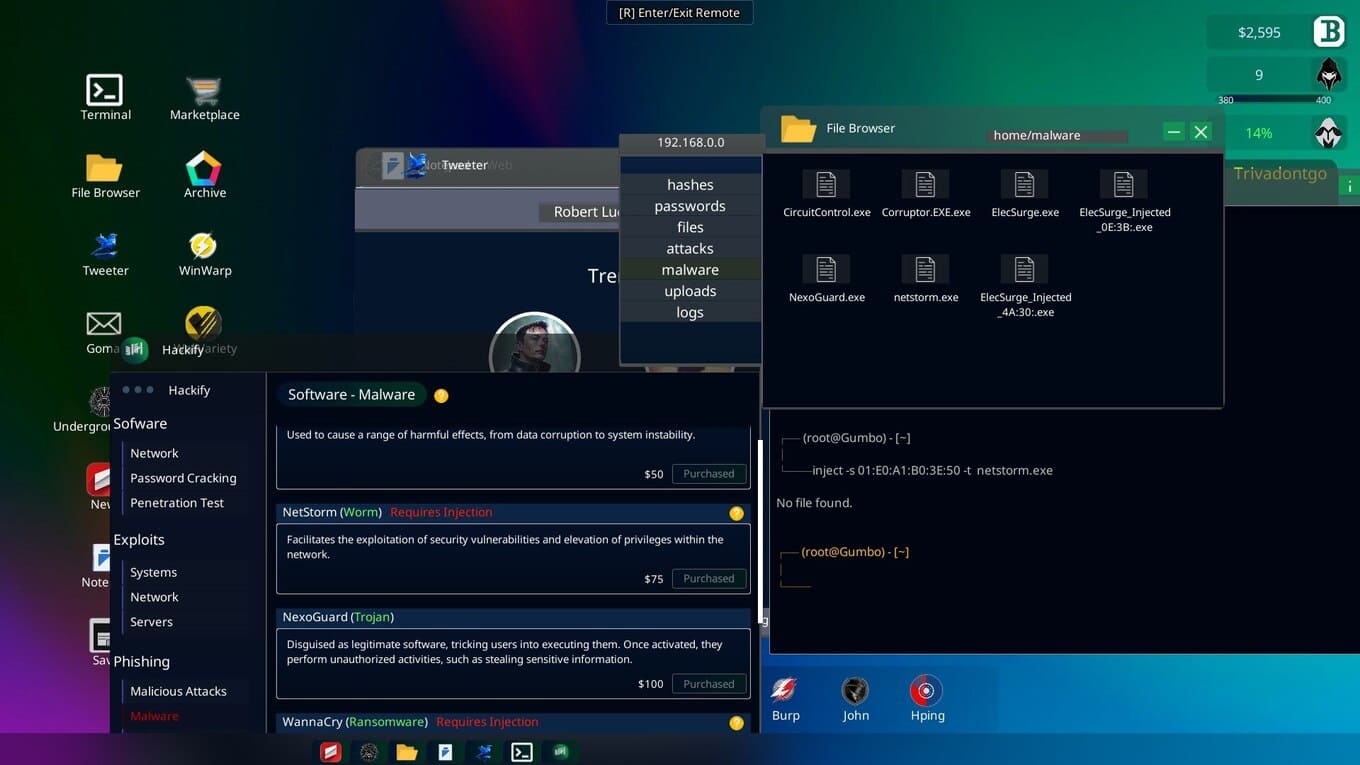Click the hooded hacker level icon

(1328, 74)
